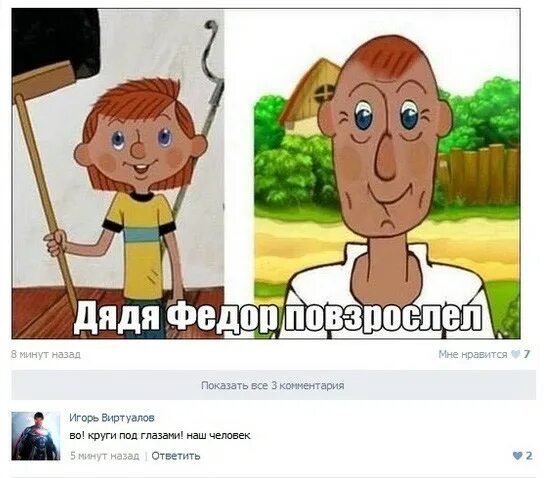The image size is (546, 478).
Task: Open the Superman avatar of the commenter
Action: tap(36, 436)
